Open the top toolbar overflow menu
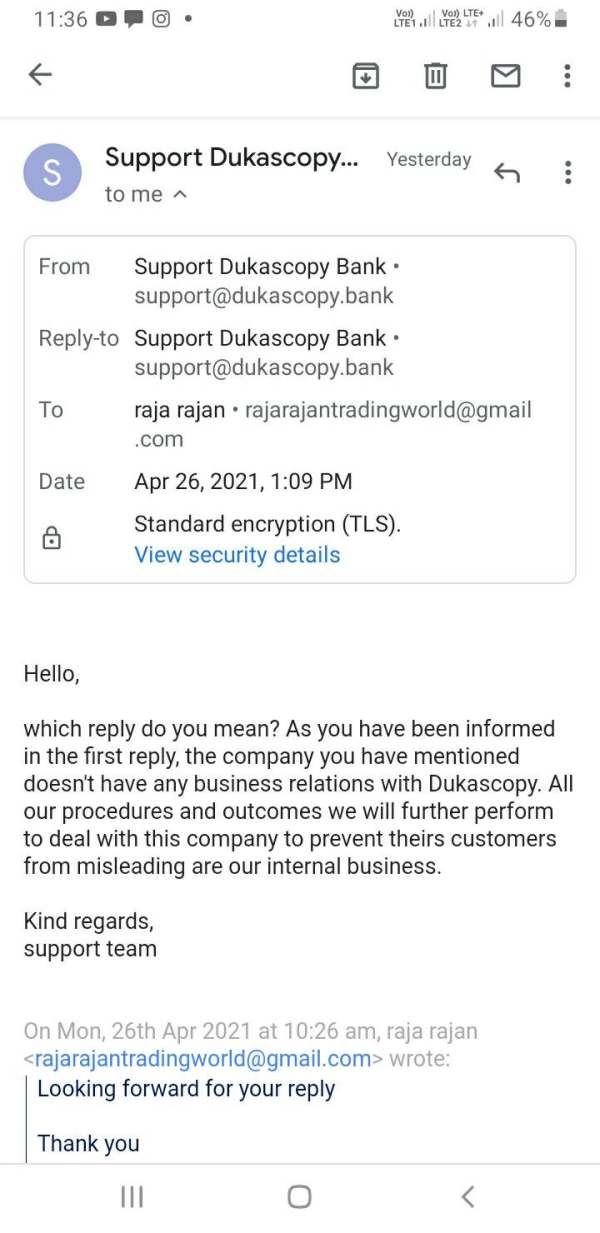The image size is (600, 1233). click(x=567, y=75)
